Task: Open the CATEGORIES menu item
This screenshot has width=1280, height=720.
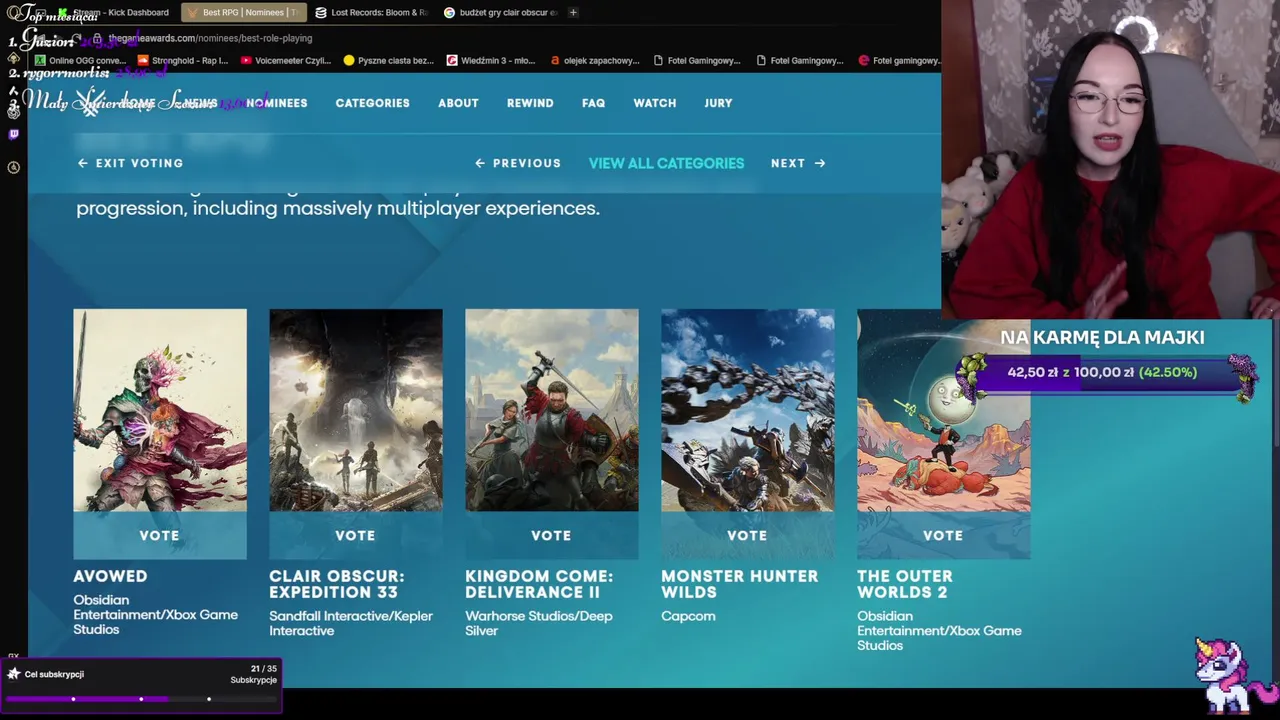Action: [x=372, y=103]
